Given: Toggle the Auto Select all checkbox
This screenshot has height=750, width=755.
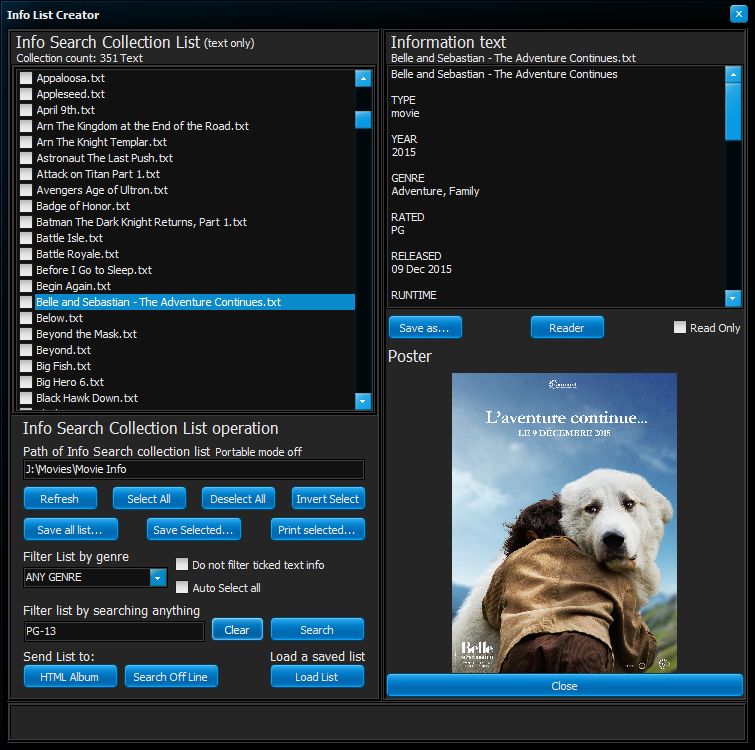Looking at the screenshot, I should point(182,587).
